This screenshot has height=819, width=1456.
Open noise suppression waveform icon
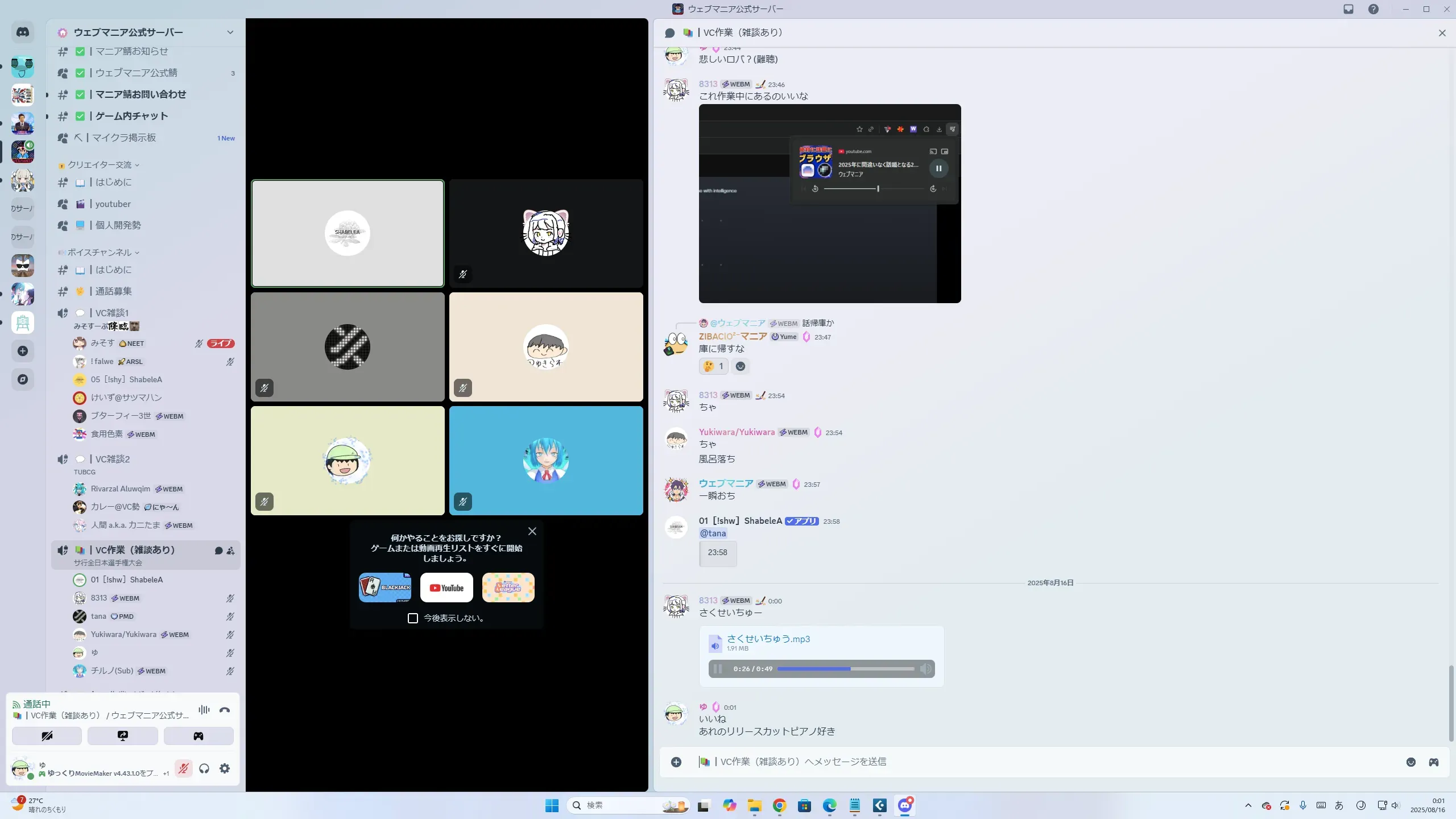click(204, 710)
